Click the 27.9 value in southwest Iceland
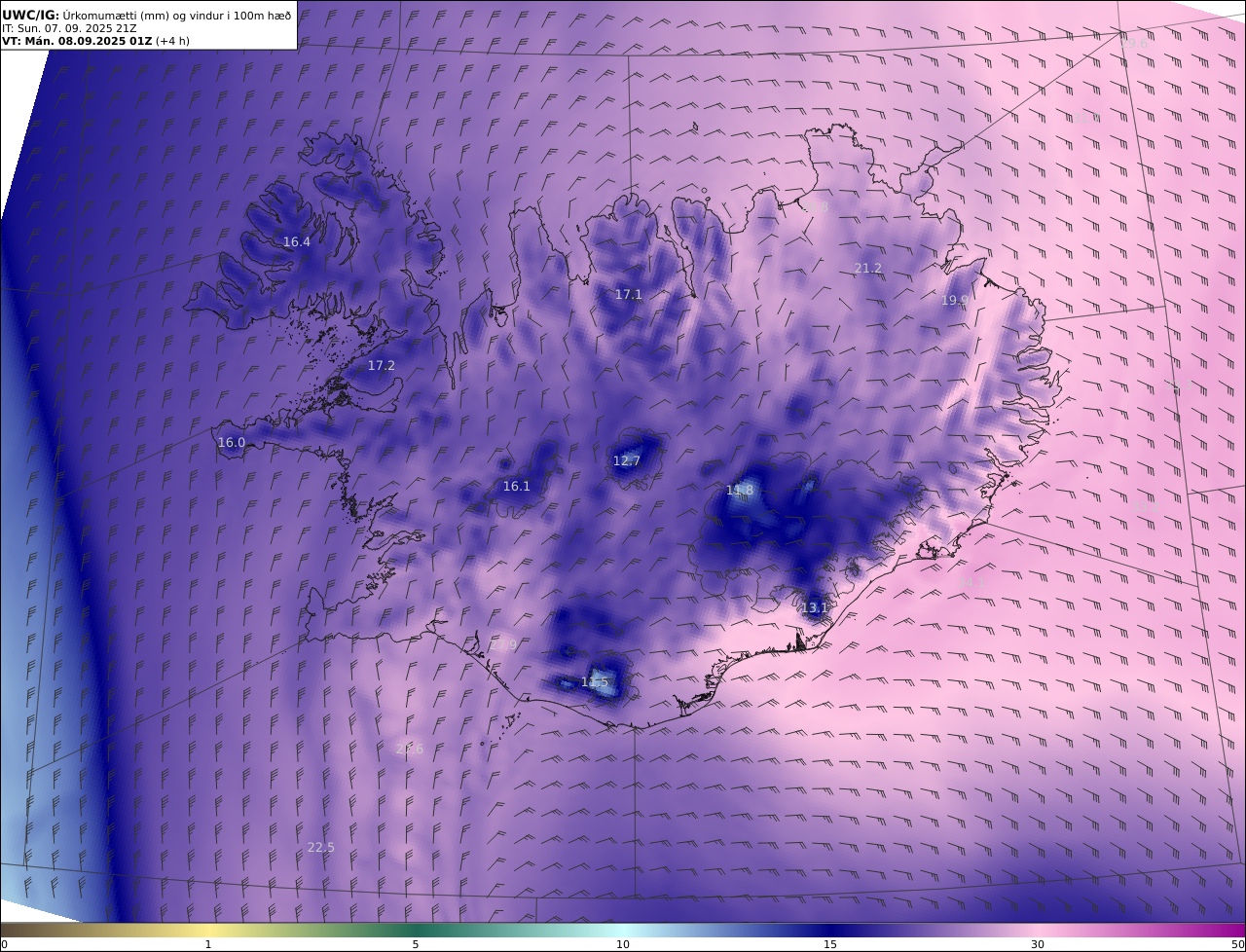The image size is (1246, 952). coord(504,644)
